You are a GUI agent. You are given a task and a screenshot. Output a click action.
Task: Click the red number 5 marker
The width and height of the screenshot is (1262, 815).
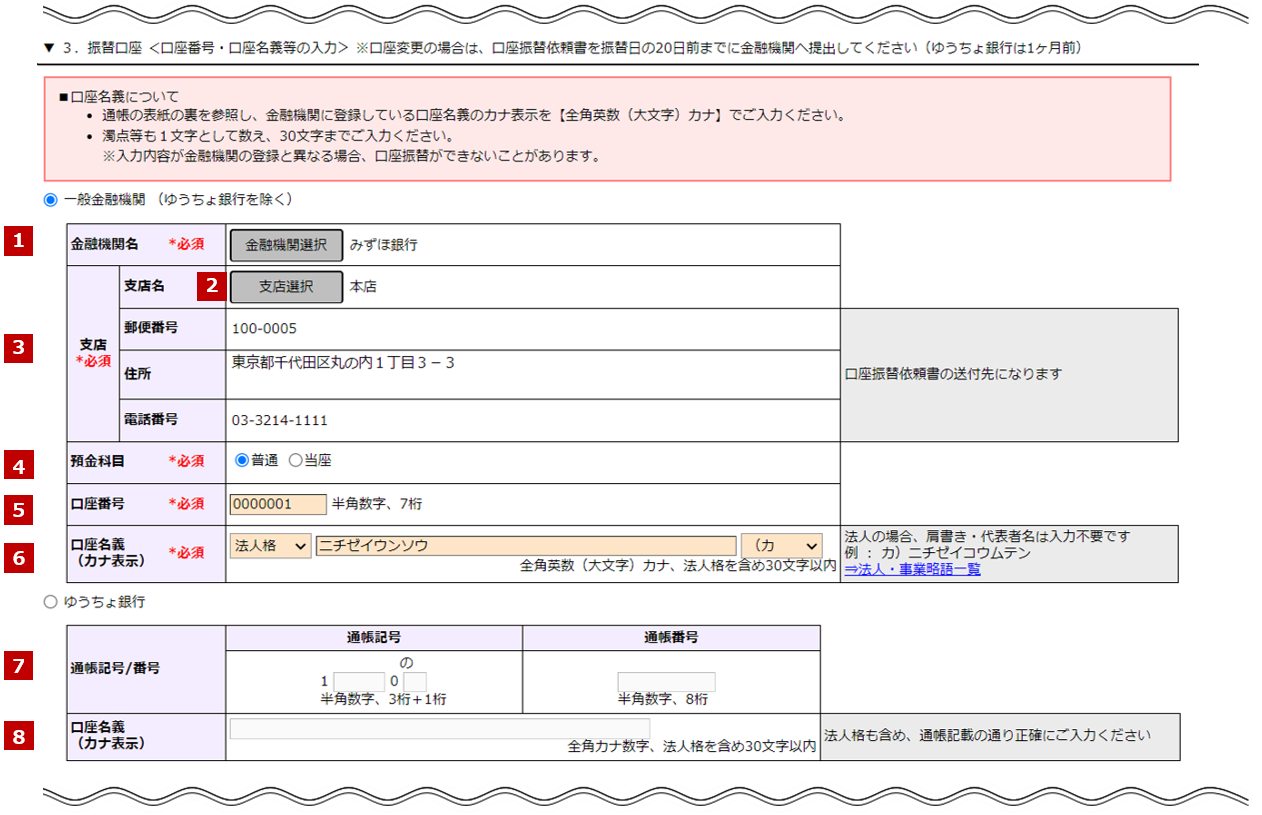point(19,510)
